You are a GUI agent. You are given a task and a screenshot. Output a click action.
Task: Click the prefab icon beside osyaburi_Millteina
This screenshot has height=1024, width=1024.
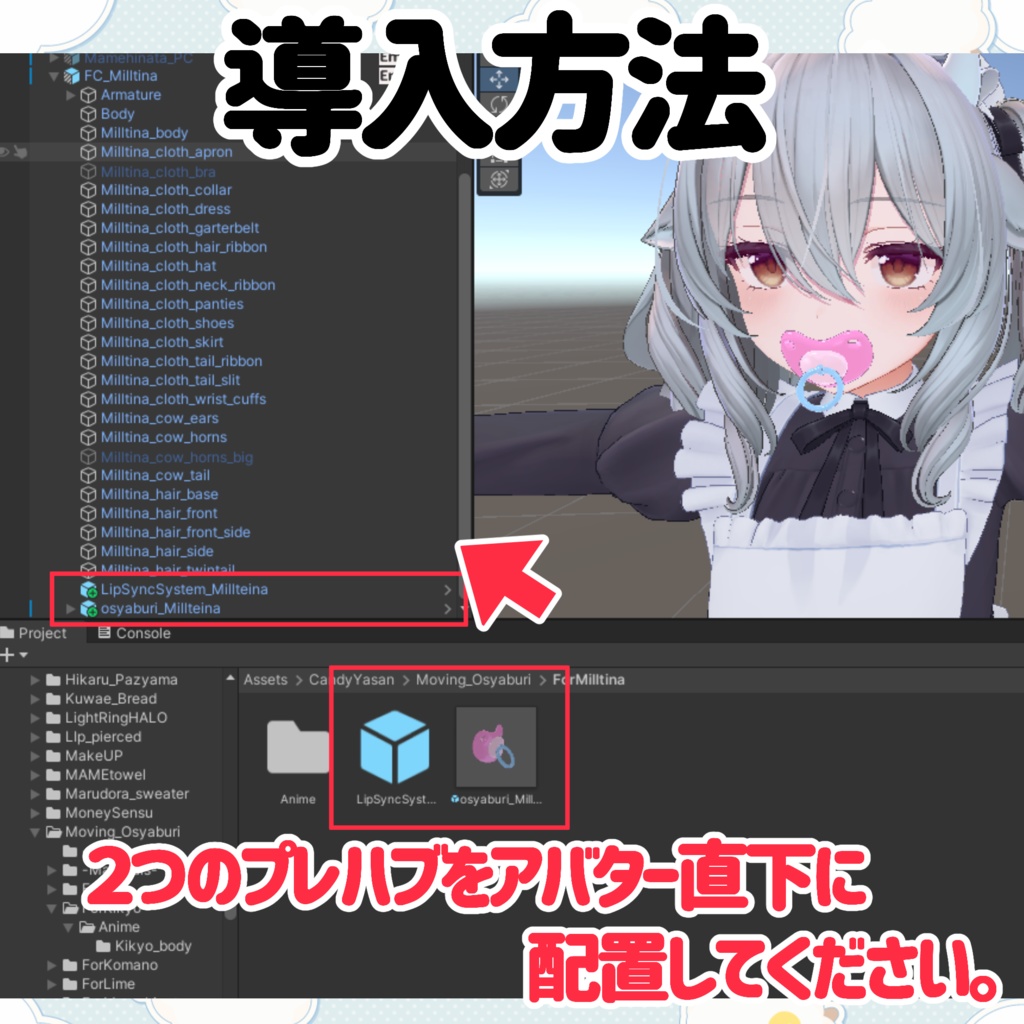point(88,608)
